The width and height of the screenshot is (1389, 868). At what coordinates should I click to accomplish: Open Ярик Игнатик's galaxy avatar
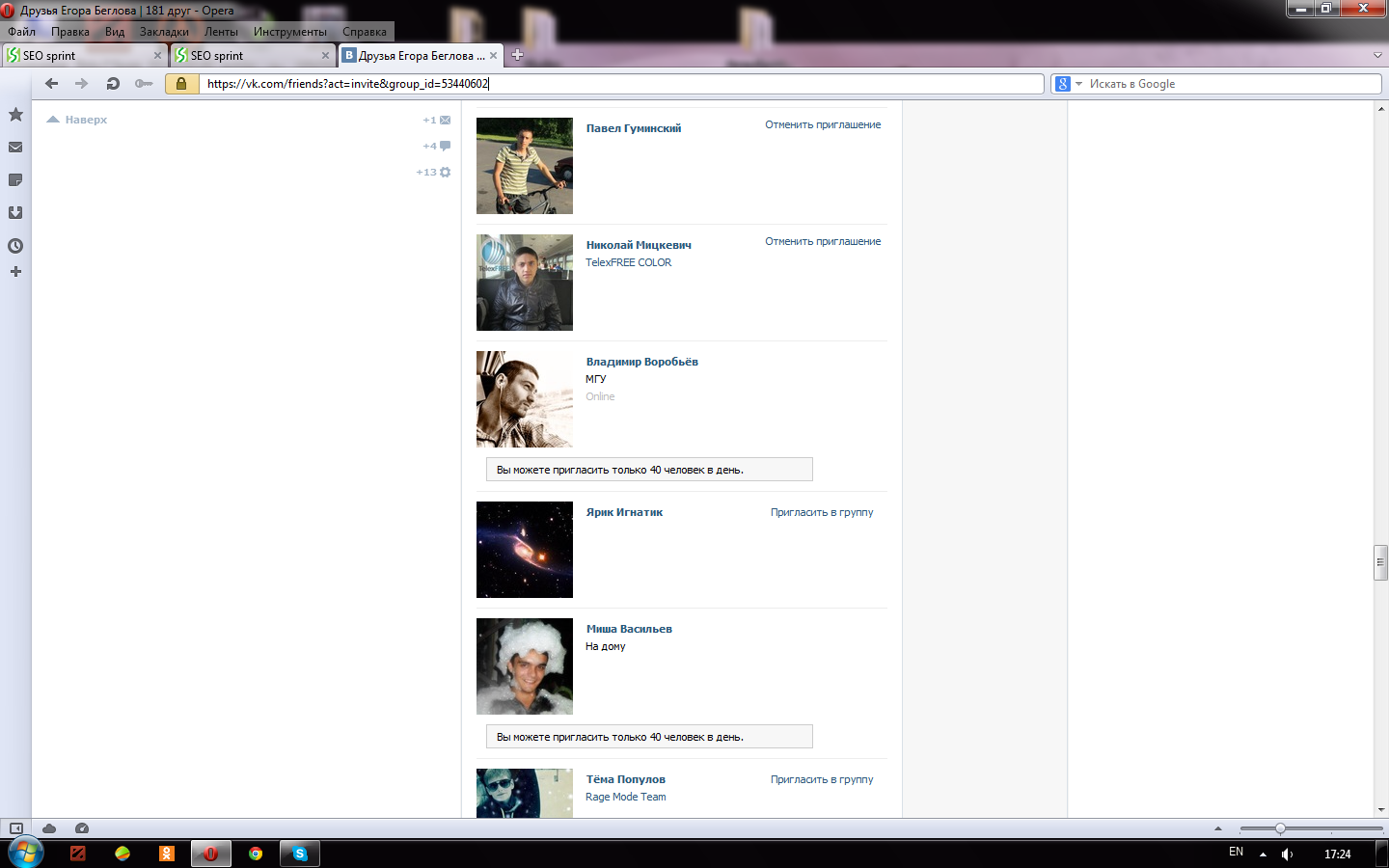[x=525, y=550]
